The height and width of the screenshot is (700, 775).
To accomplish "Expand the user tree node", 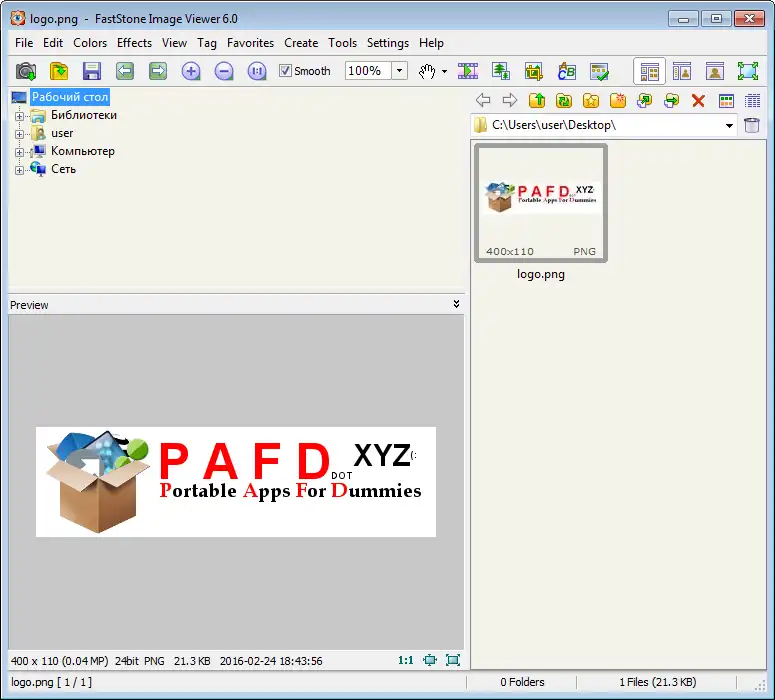I will (19, 134).
